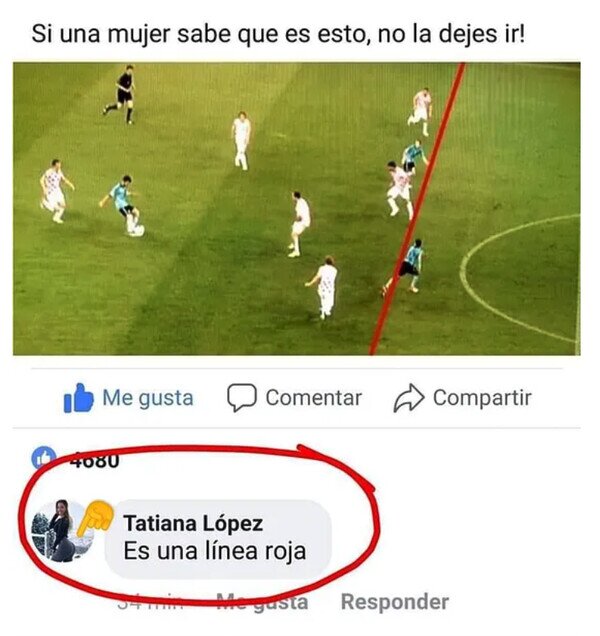Click the comment text 'Es una línea roja'

pyautogui.click(x=215, y=551)
